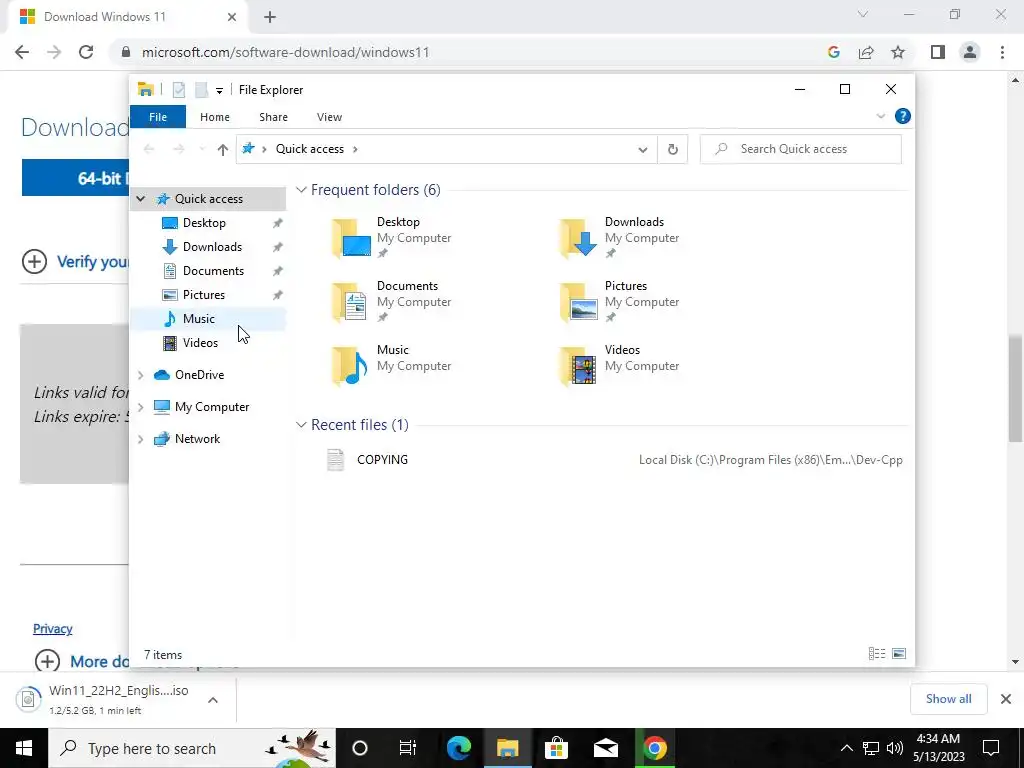Image resolution: width=1024 pixels, height=768 pixels.
Task: Select the COPYING file in Recent files
Action: 614,460
